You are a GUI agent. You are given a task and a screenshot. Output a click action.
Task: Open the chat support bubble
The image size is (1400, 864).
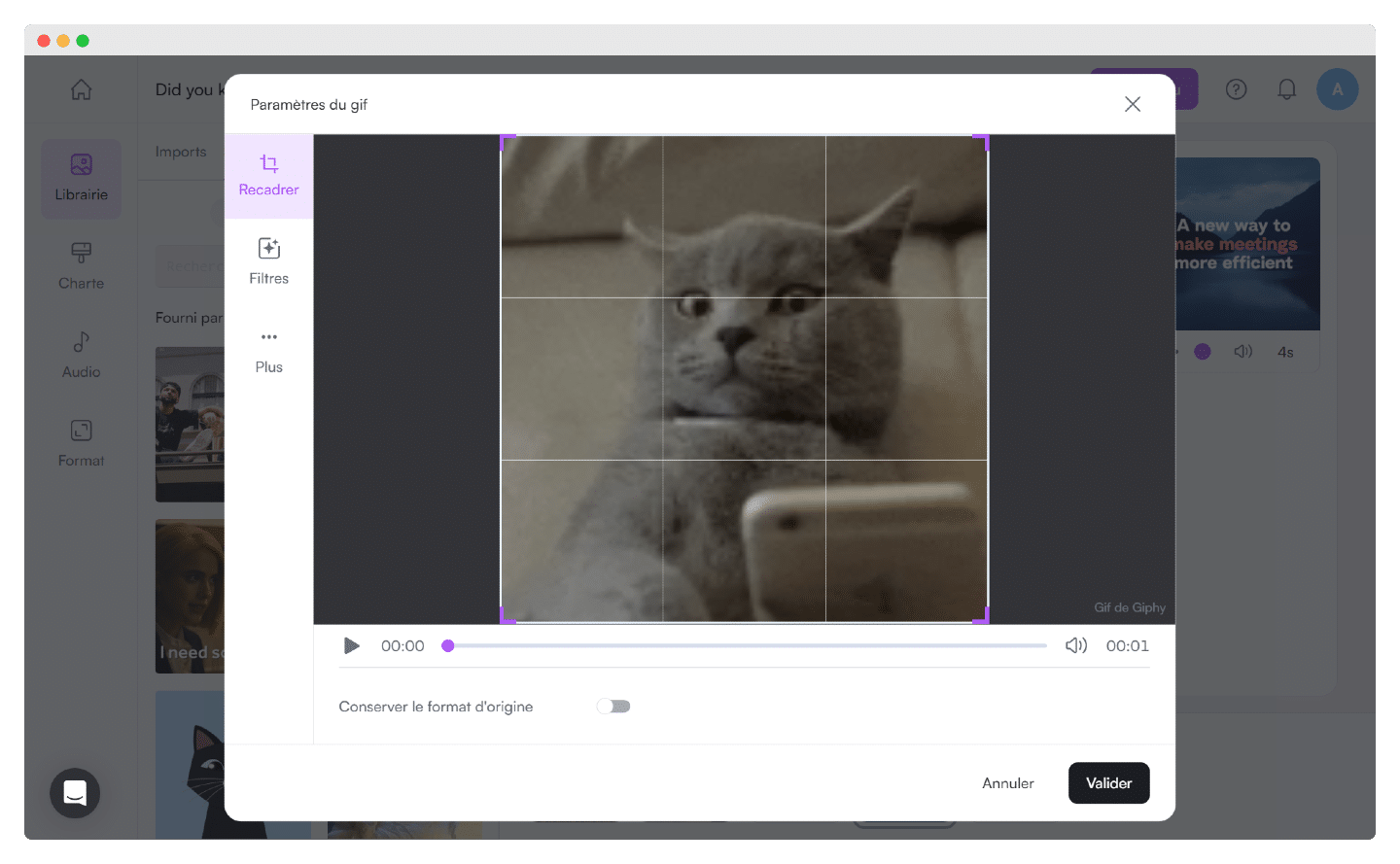(x=75, y=793)
